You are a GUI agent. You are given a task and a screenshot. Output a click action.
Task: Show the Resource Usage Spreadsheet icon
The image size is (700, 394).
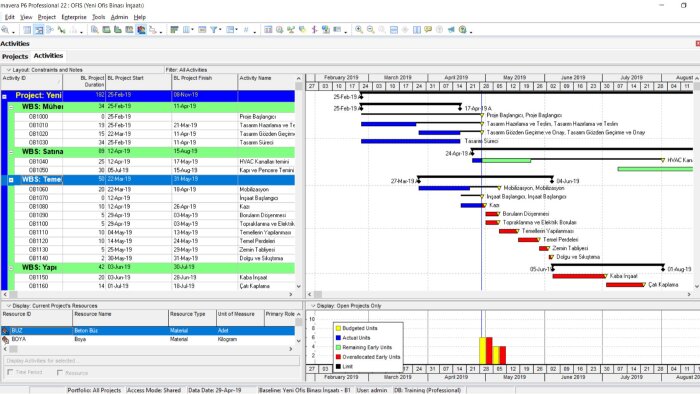[x=129, y=30]
